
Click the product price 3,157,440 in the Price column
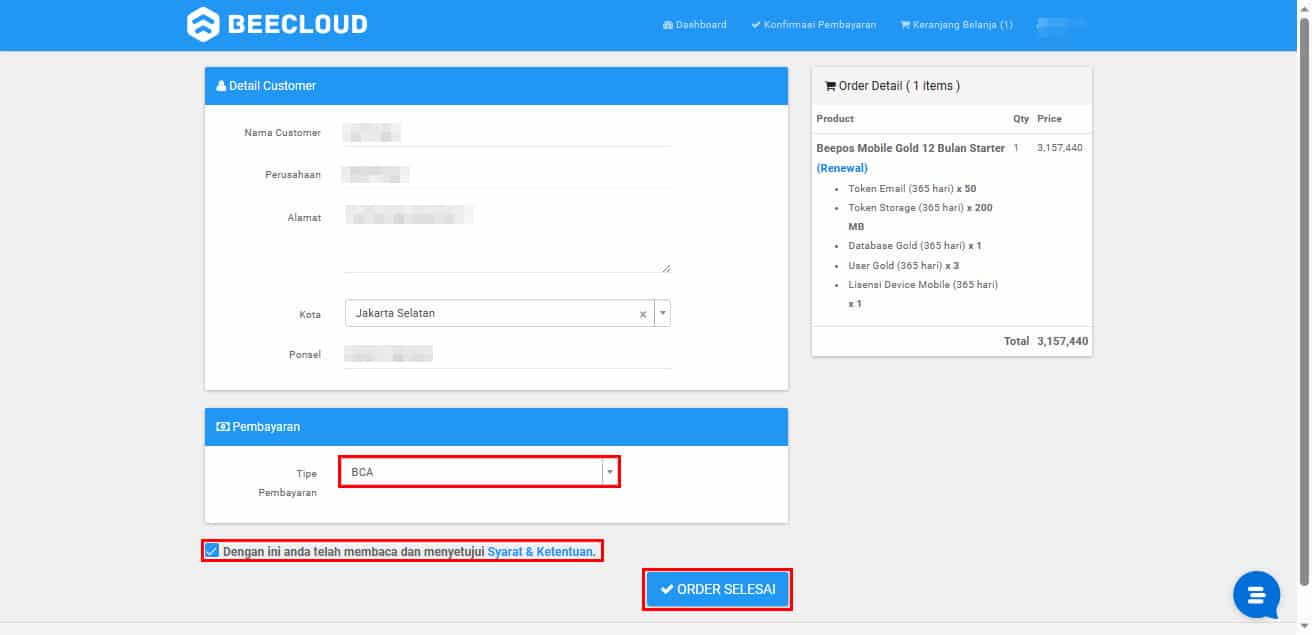pos(1060,148)
